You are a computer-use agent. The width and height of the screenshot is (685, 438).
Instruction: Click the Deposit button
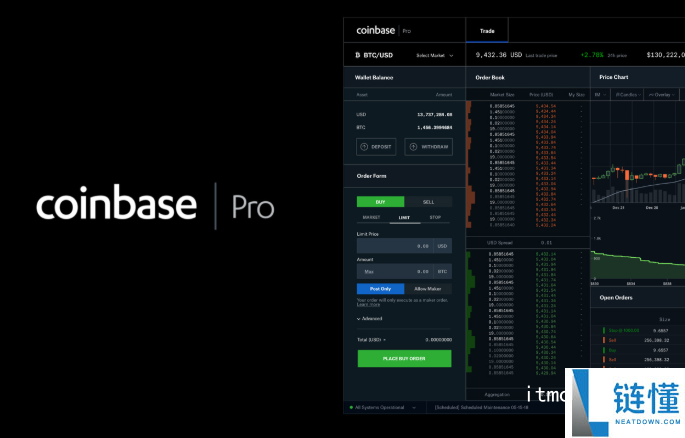pos(376,147)
